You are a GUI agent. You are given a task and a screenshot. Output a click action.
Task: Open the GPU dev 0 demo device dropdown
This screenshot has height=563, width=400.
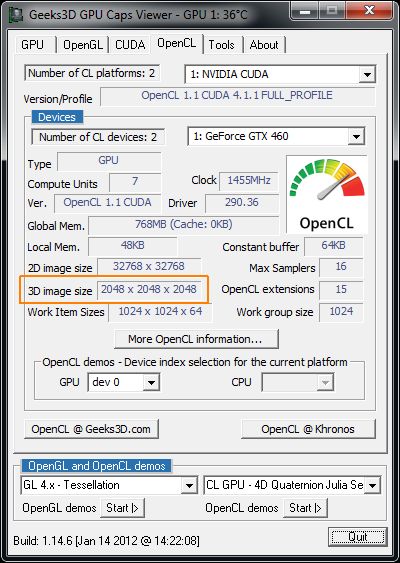151,383
